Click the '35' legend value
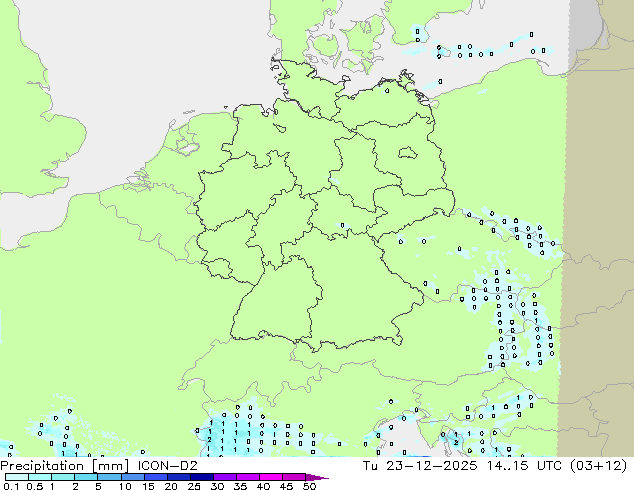The width and height of the screenshot is (634, 490). 240,486
